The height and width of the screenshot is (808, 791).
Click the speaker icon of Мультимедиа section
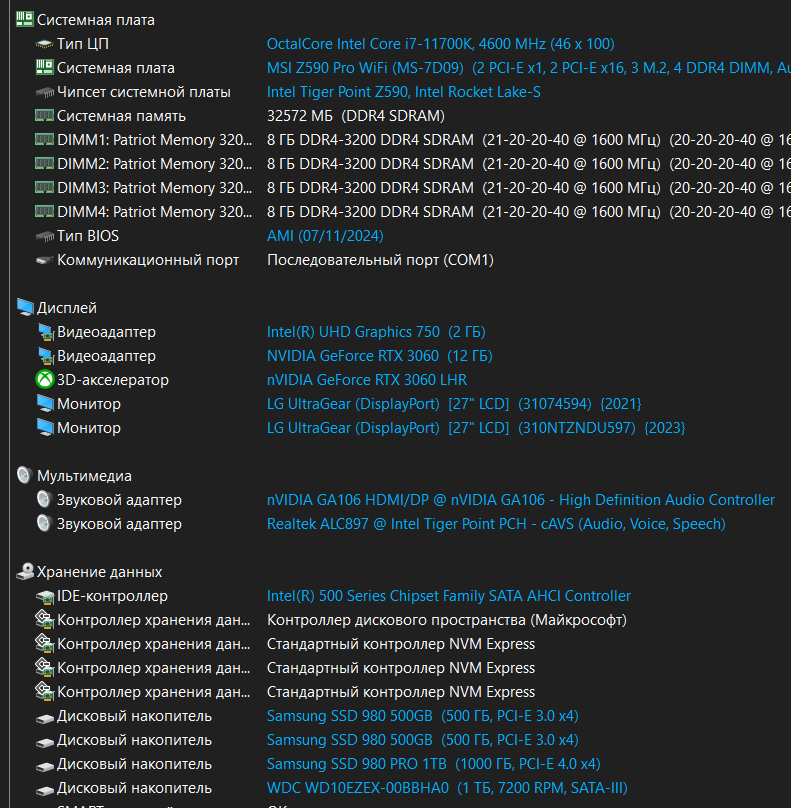point(25,476)
